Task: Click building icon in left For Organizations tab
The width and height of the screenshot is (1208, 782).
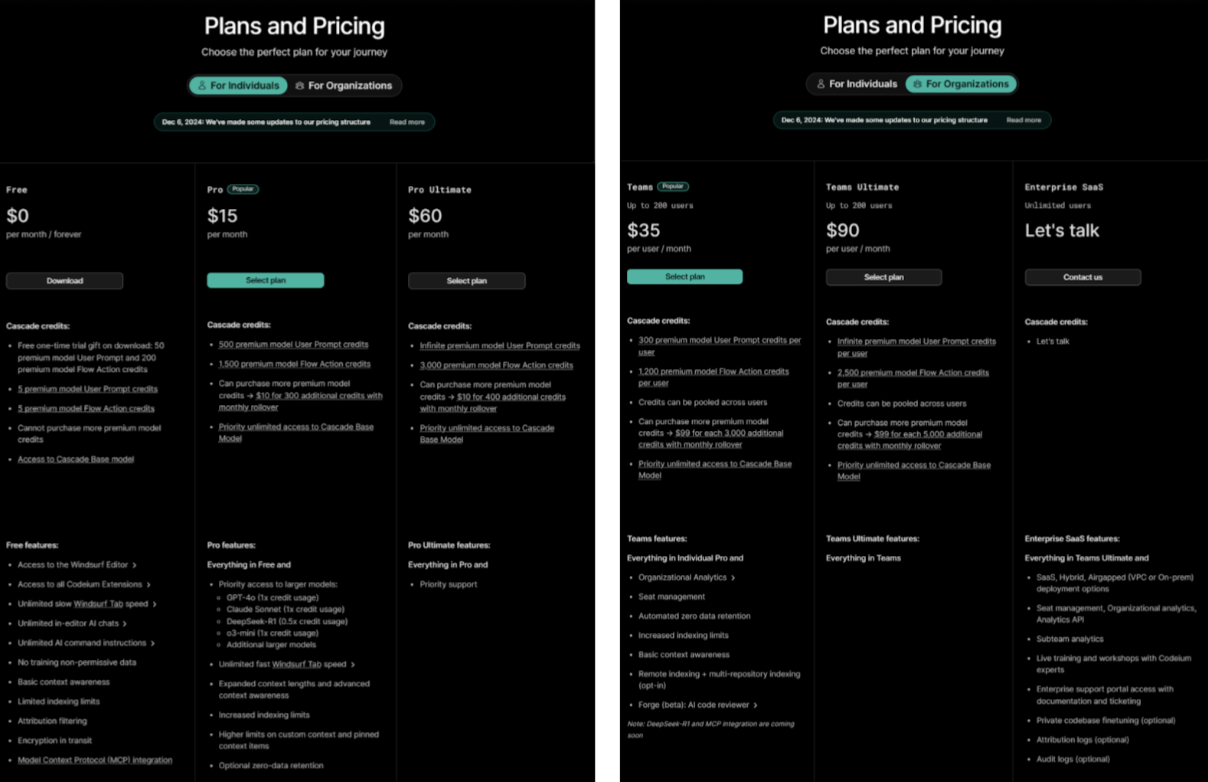Action: tap(300, 86)
